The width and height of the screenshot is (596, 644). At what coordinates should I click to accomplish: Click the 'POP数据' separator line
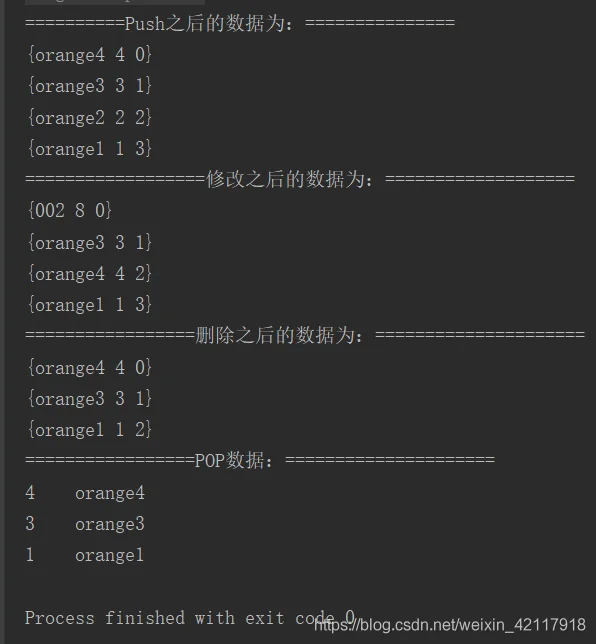[260, 460]
